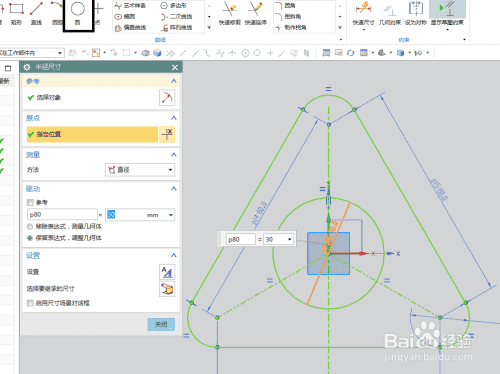
Task: Toggle Display Sketch Constraints (显示草图约束)
Action: point(447,13)
